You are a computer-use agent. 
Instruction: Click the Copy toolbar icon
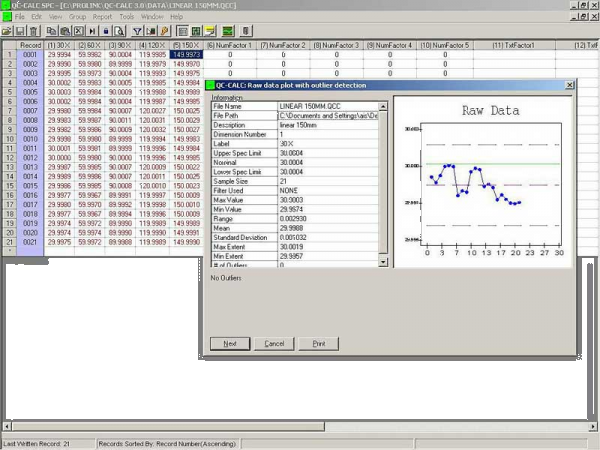51,32
